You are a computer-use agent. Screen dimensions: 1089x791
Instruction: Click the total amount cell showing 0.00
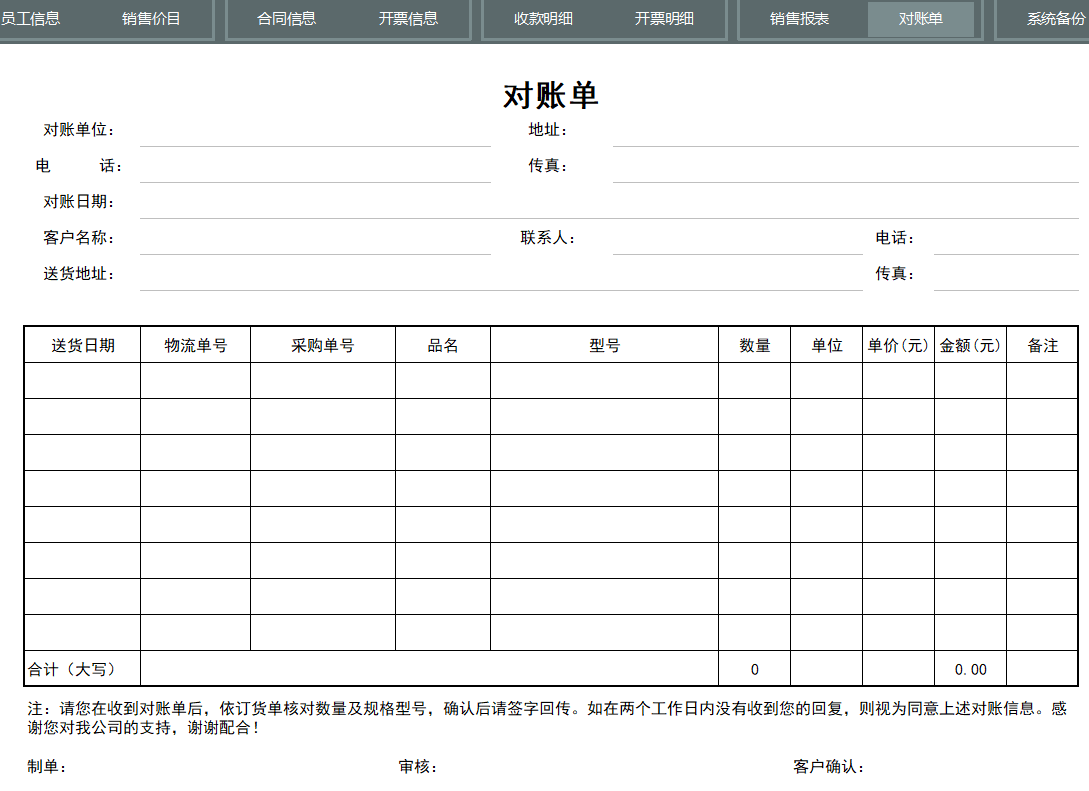(x=970, y=669)
